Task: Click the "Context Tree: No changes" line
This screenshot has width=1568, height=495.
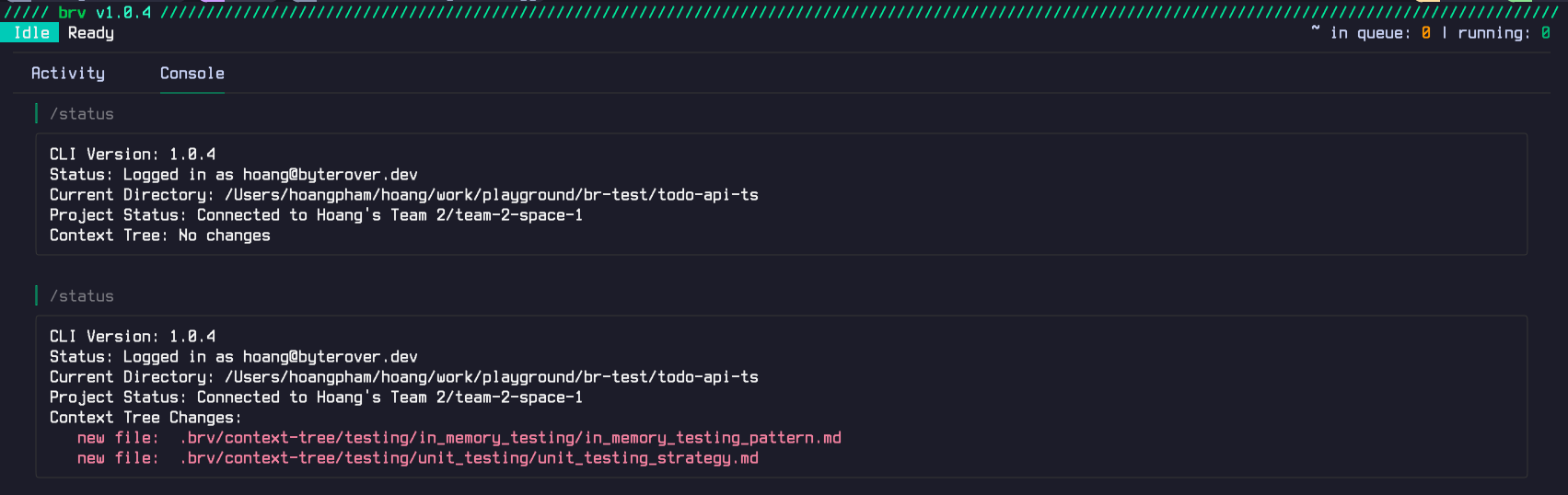Action: coord(160,236)
